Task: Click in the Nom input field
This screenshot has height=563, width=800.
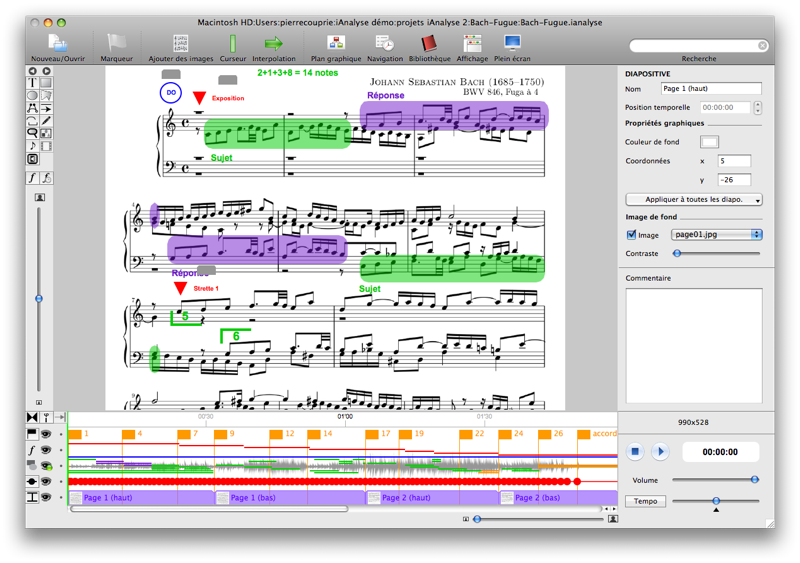Action: pyautogui.click(x=711, y=89)
